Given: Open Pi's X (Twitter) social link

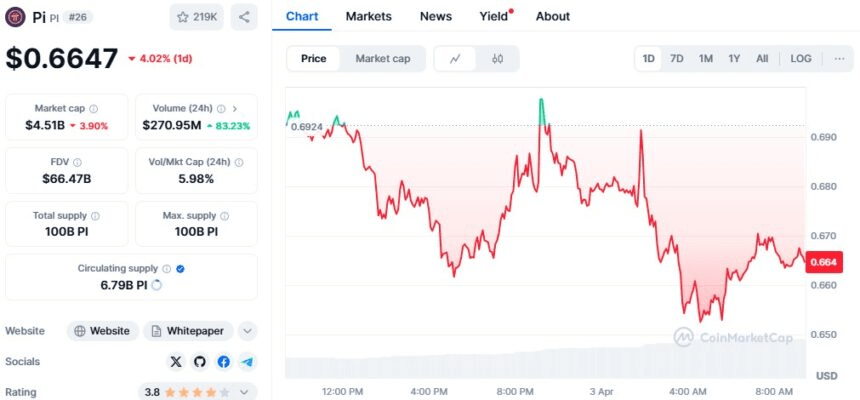Looking at the screenshot, I should pyautogui.click(x=177, y=361).
